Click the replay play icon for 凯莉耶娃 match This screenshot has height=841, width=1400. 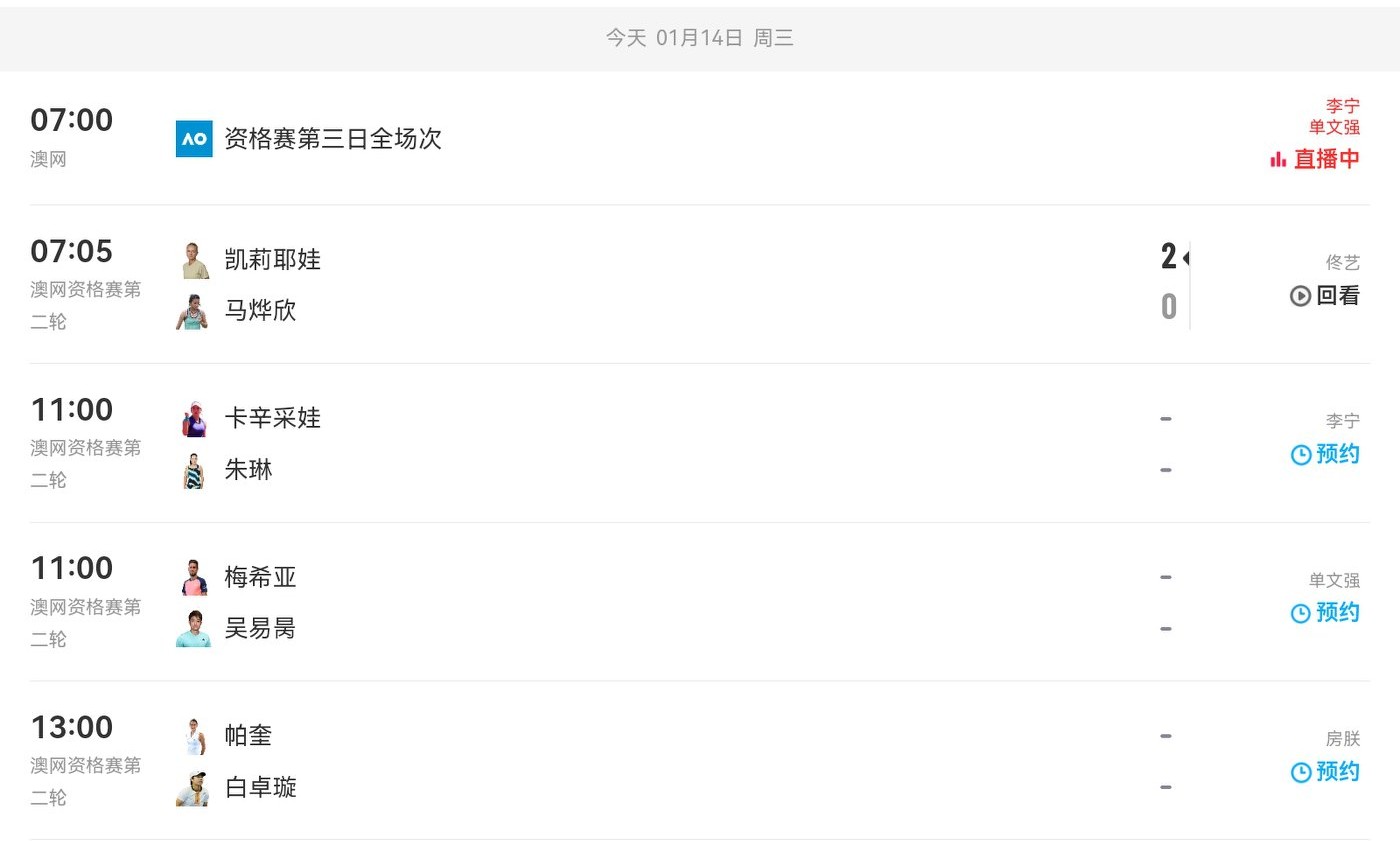click(1300, 295)
